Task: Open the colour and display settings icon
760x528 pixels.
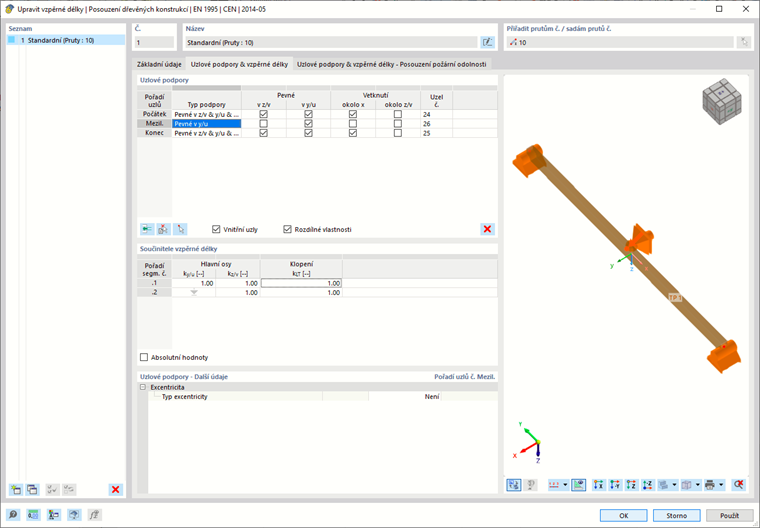Action: [54, 515]
